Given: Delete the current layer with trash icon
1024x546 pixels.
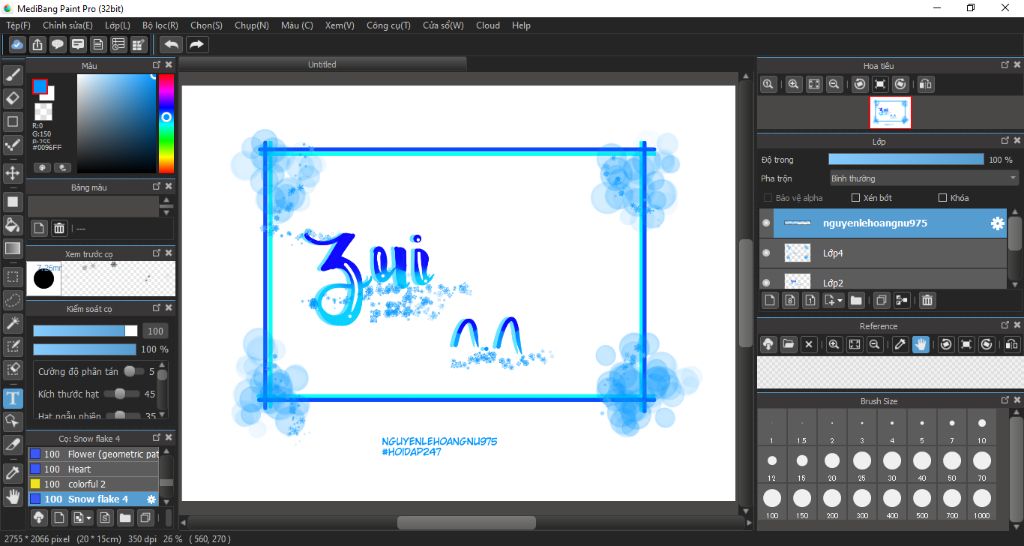Looking at the screenshot, I should (x=927, y=300).
